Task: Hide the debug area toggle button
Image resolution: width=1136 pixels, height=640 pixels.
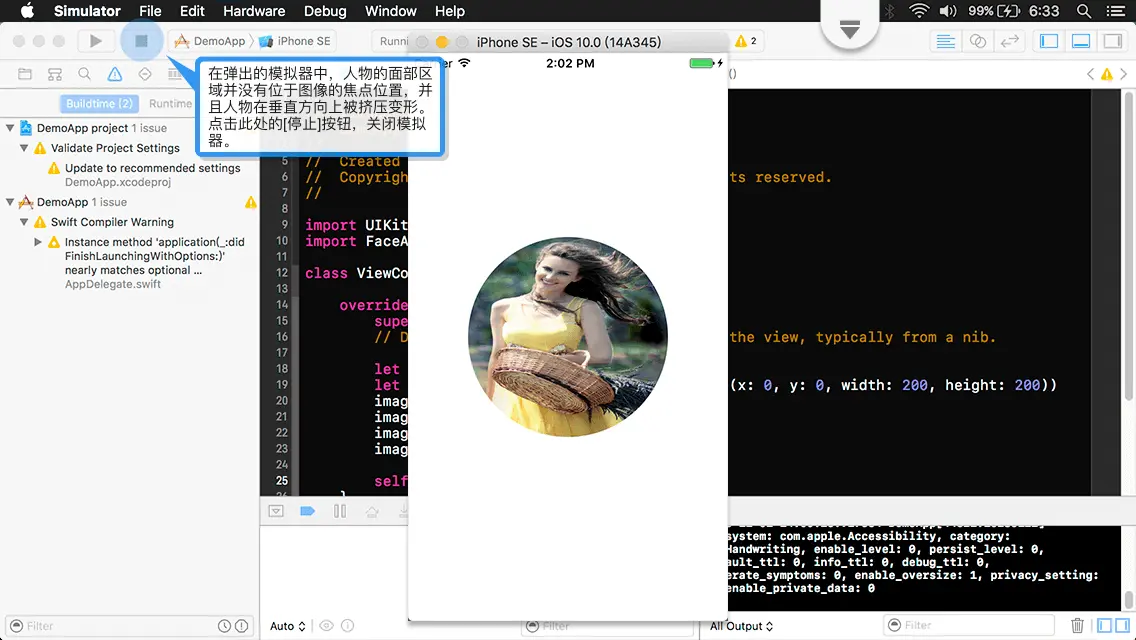Action: coord(276,511)
